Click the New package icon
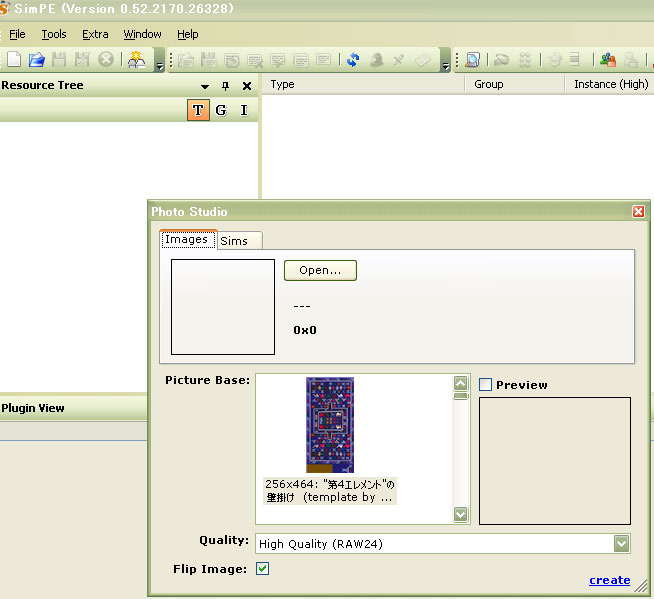This screenshot has width=654, height=599. point(14,60)
